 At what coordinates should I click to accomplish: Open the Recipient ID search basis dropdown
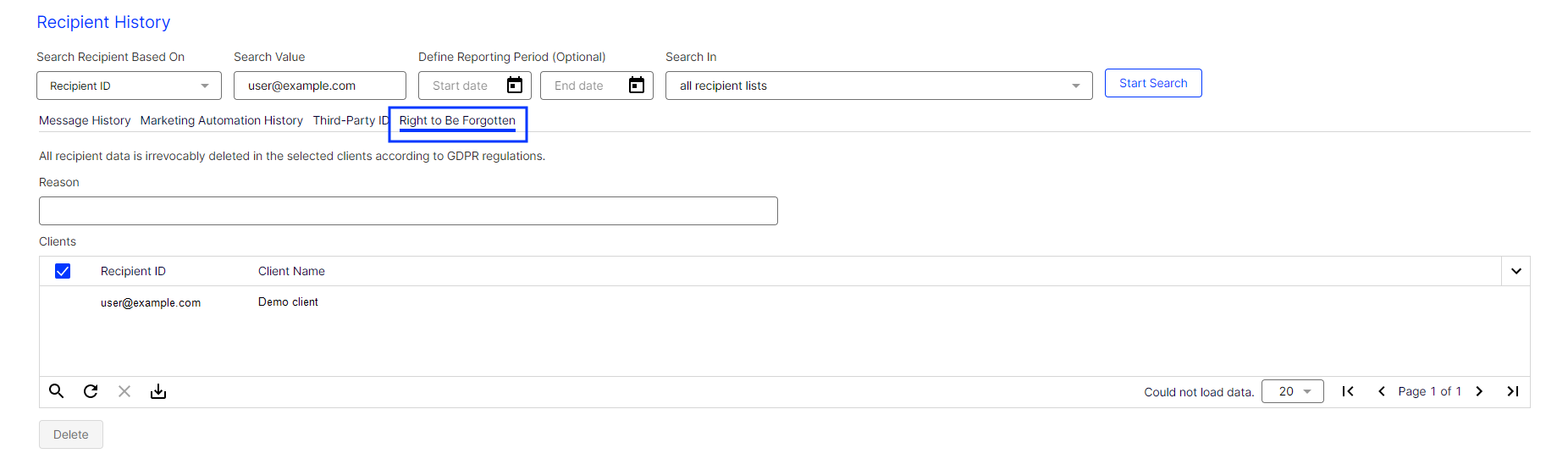(129, 86)
